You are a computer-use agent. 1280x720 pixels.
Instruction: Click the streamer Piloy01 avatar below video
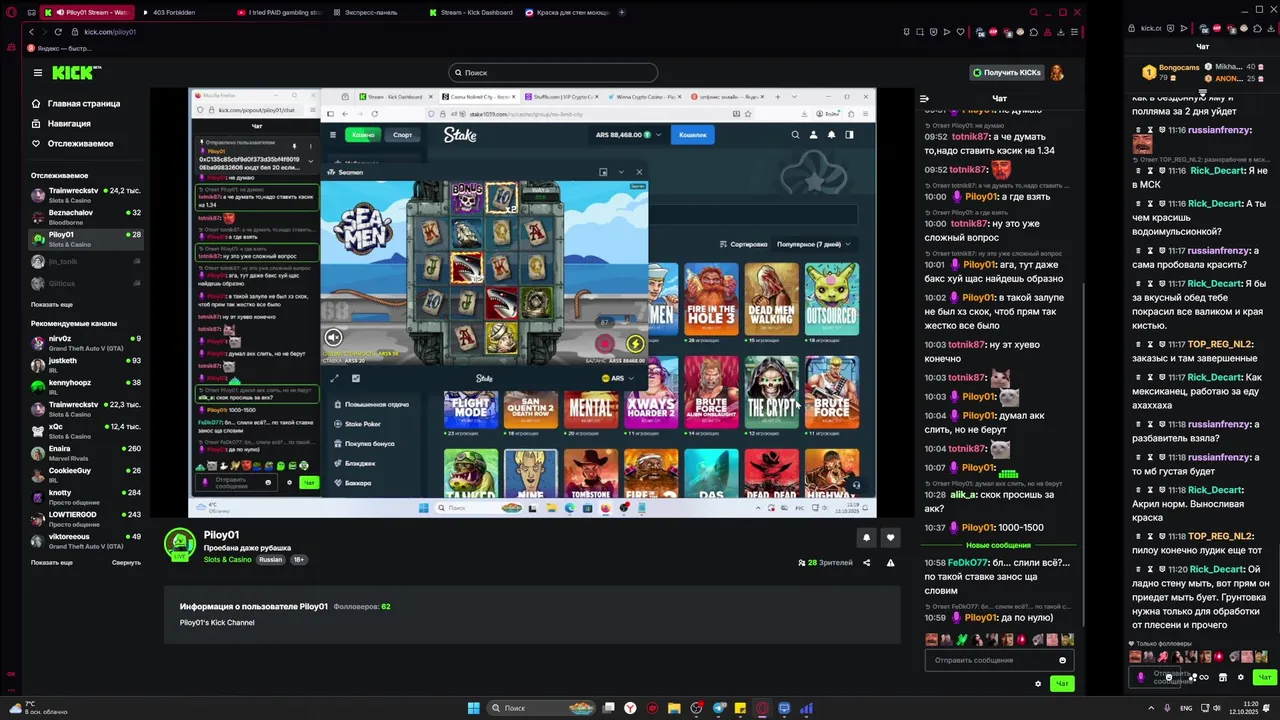click(180, 544)
